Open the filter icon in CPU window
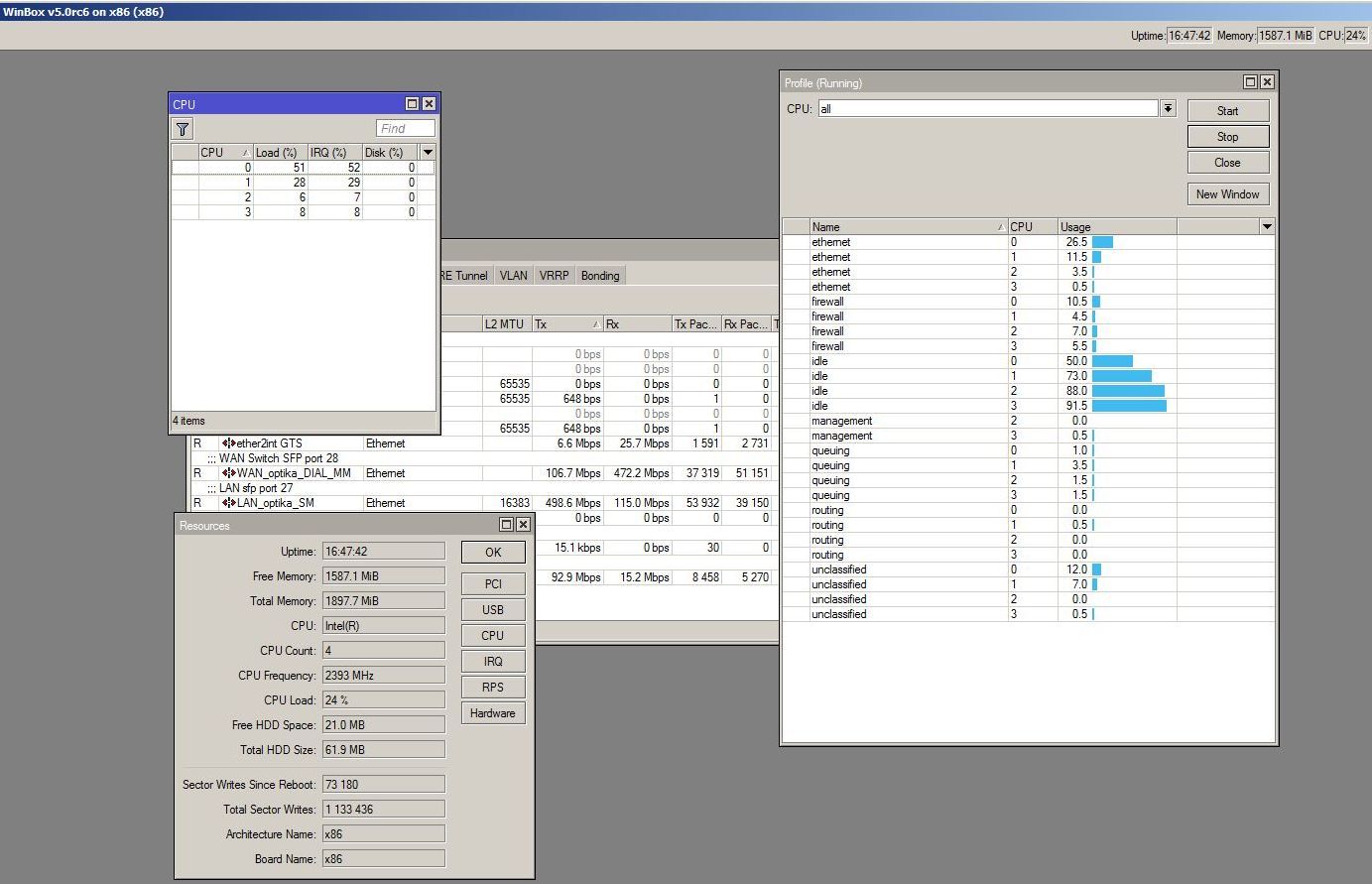Image resolution: width=1372 pixels, height=884 pixels. [183, 129]
